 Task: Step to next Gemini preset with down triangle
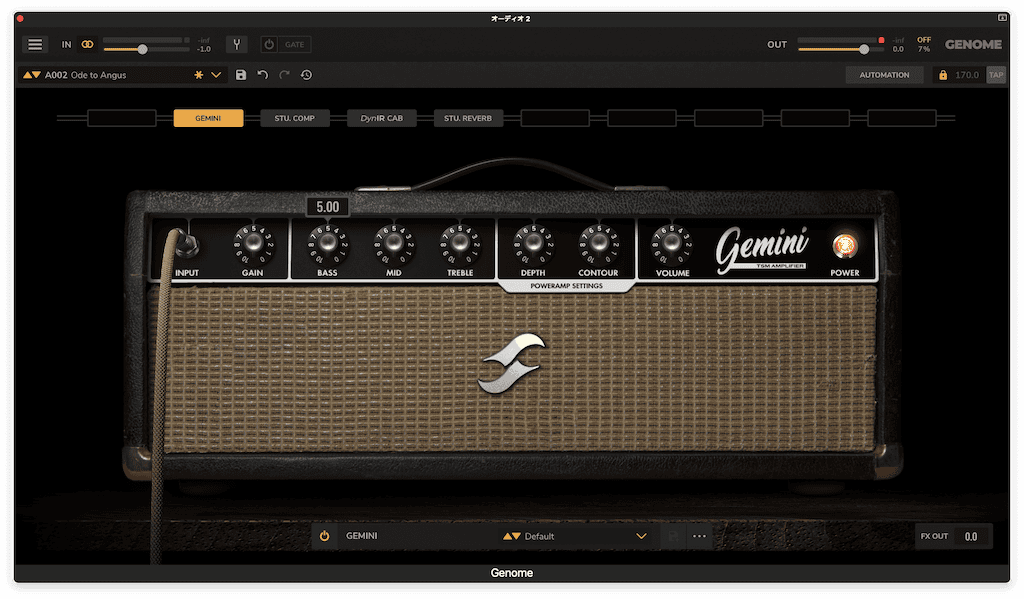(517, 536)
